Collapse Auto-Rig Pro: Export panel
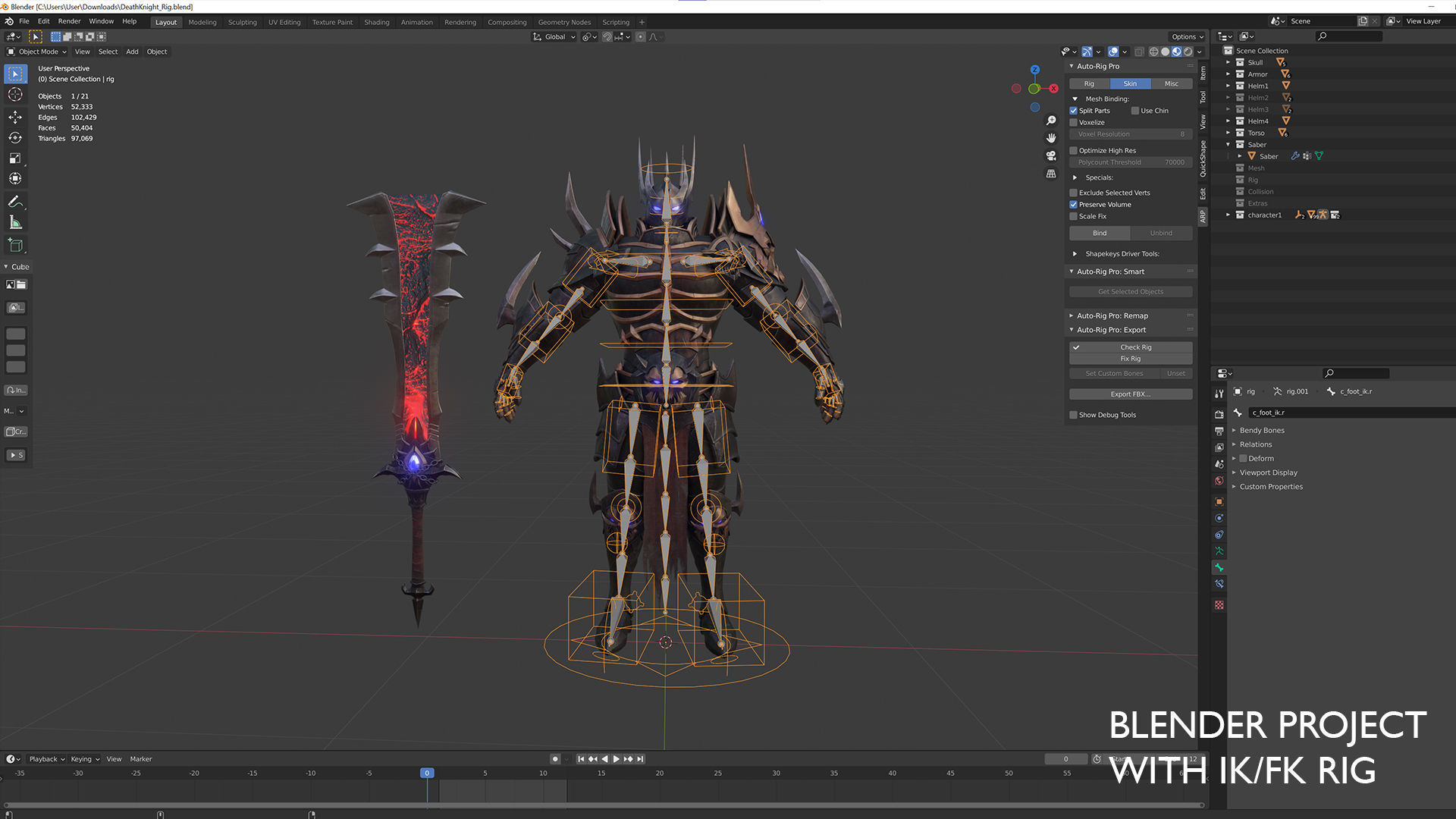Screen dimensions: 1456x819 pyautogui.click(x=1072, y=330)
